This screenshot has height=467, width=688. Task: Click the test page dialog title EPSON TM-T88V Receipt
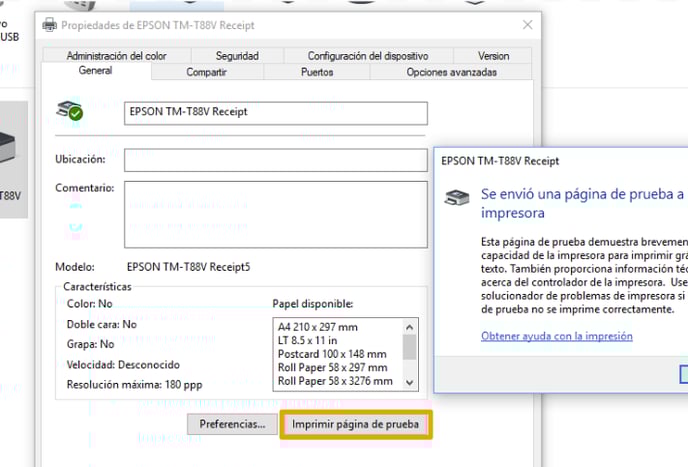click(500, 161)
